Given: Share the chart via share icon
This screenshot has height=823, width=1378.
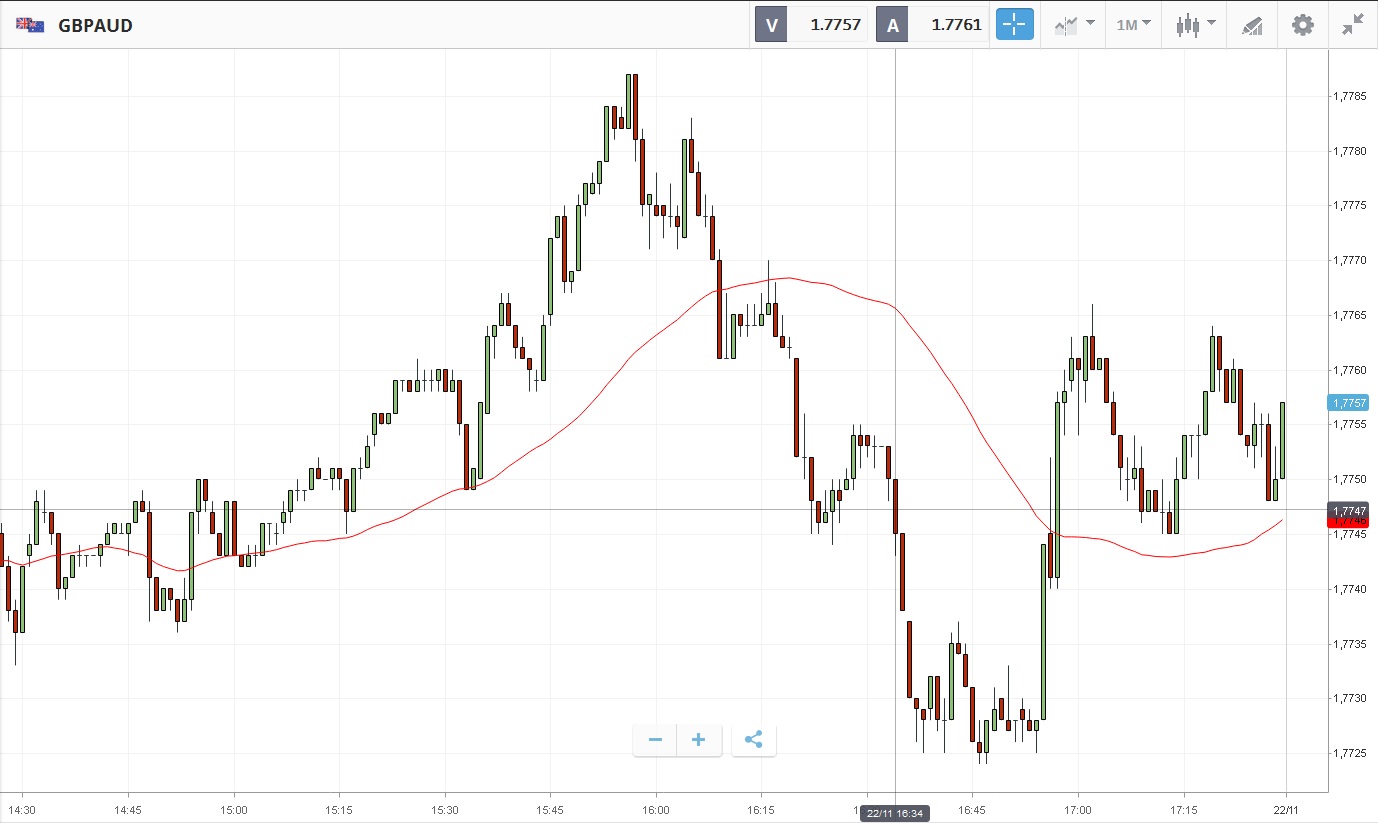Looking at the screenshot, I should 754,740.
